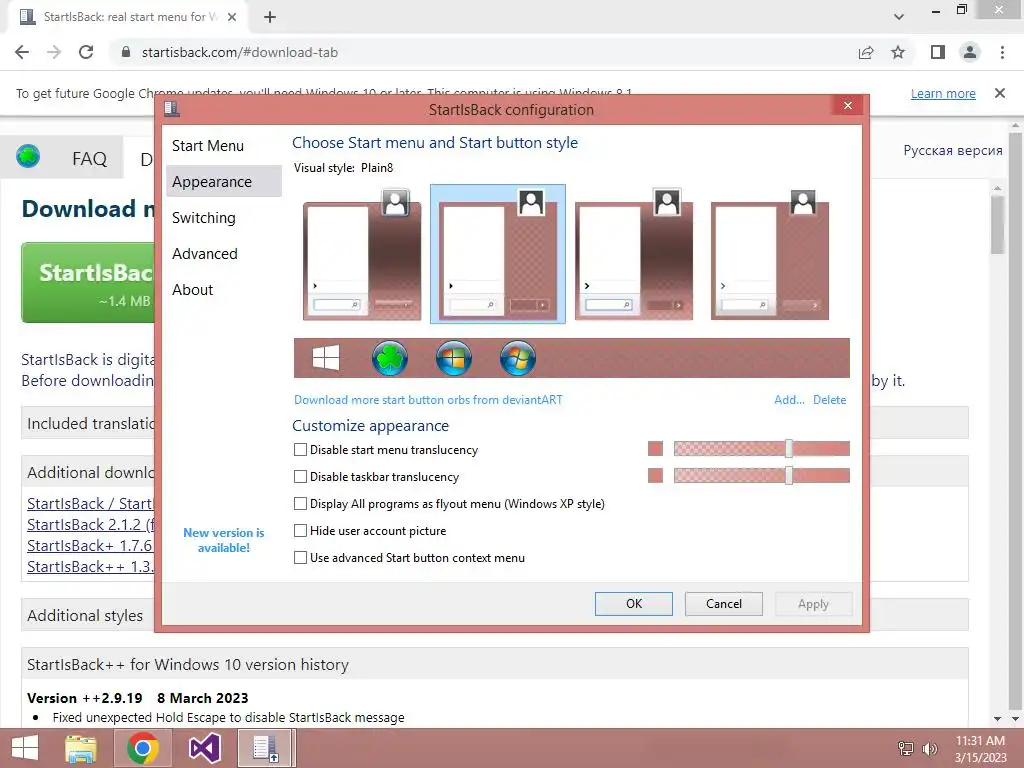Click Chrome forward navigation arrow
1024x768 pixels.
click(x=54, y=52)
